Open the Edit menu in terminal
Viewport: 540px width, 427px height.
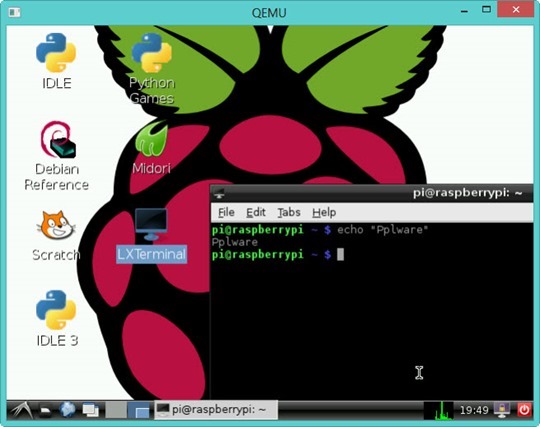(x=256, y=212)
